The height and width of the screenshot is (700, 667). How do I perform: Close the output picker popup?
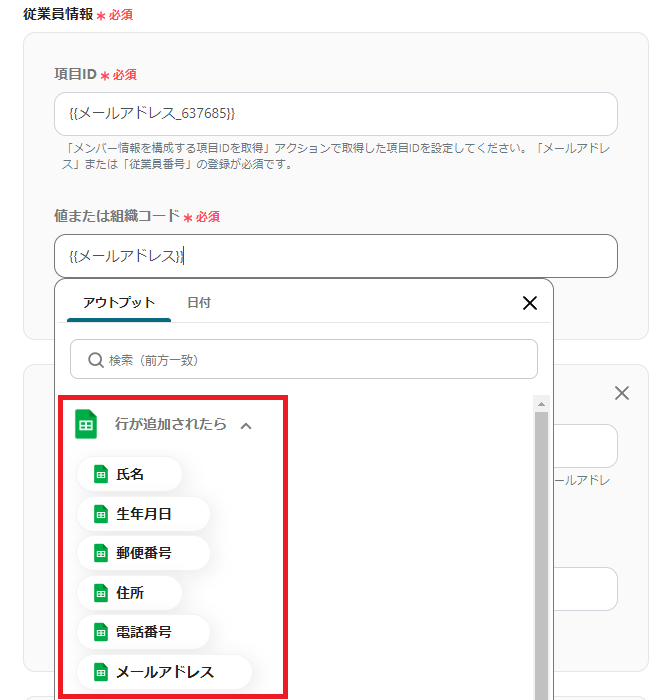point(530,303)
